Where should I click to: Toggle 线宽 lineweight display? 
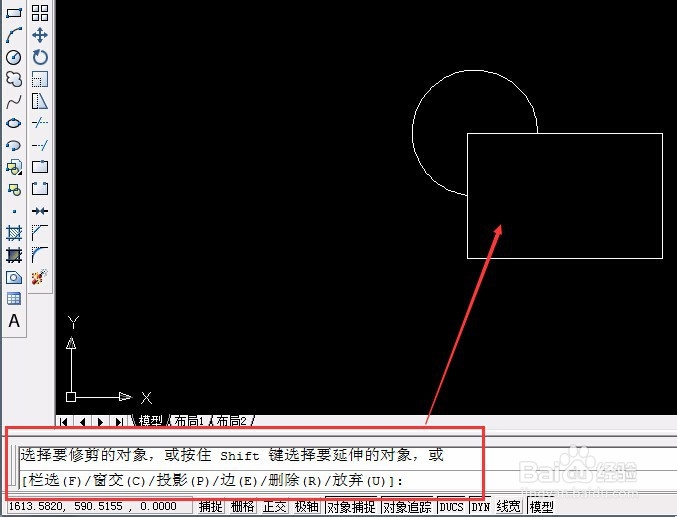[509, 507]
